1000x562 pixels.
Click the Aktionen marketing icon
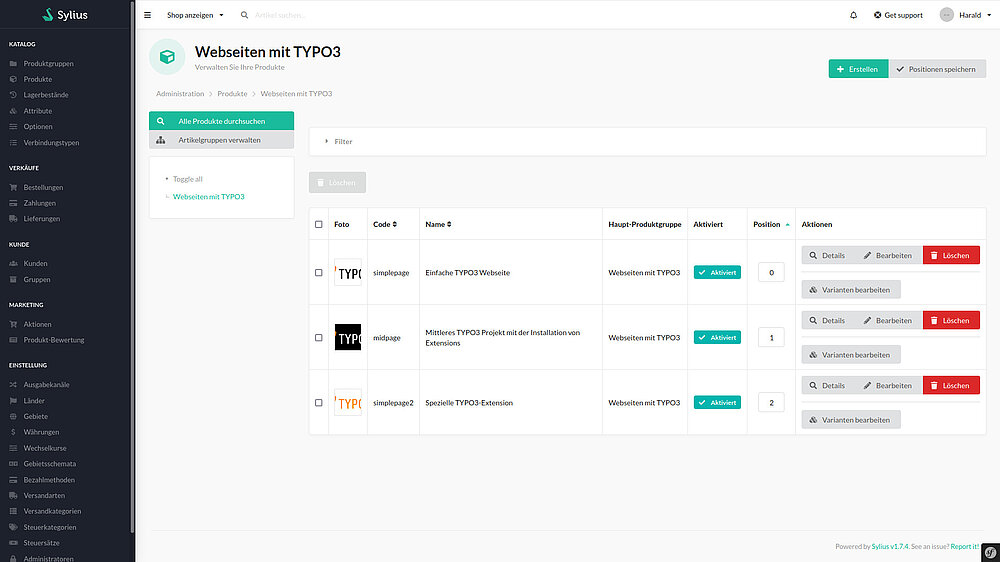point(13,324)
